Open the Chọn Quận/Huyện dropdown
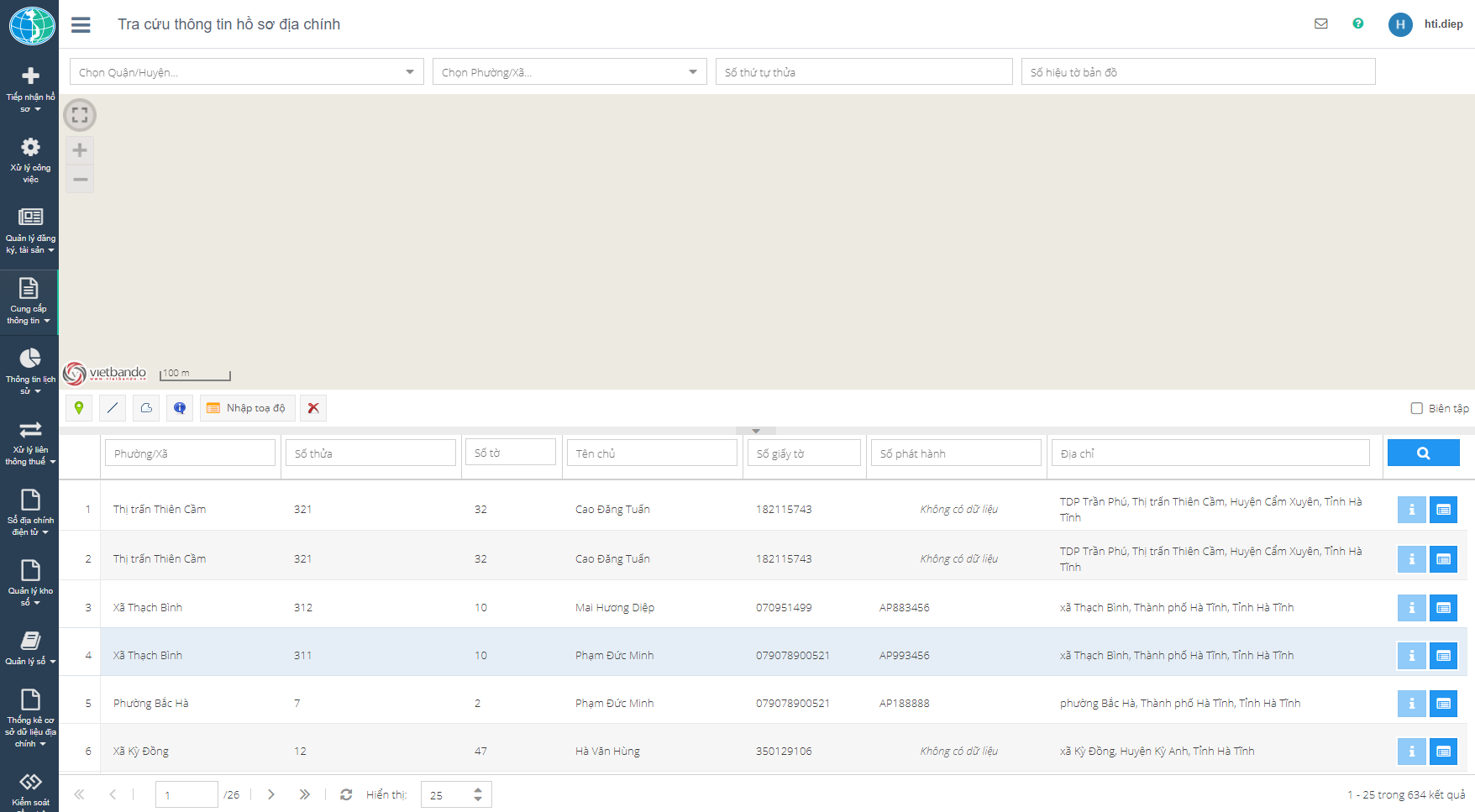The height and width of the screenshot is (812, 1475). coord(246,72)
